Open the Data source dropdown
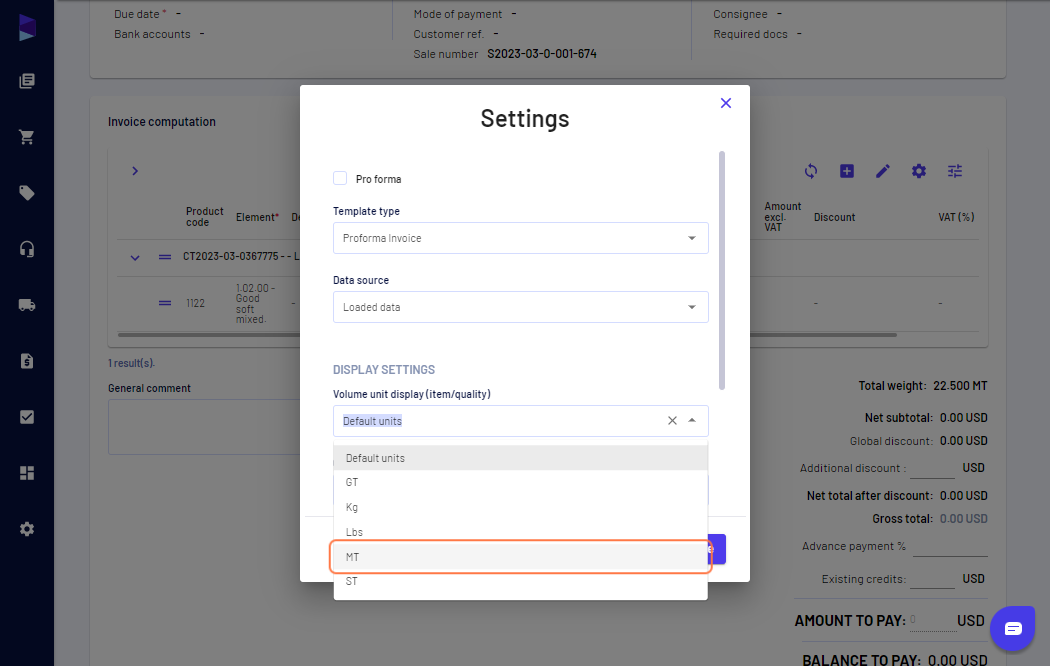The image size is (1050, 666). [x=520, y=307]
